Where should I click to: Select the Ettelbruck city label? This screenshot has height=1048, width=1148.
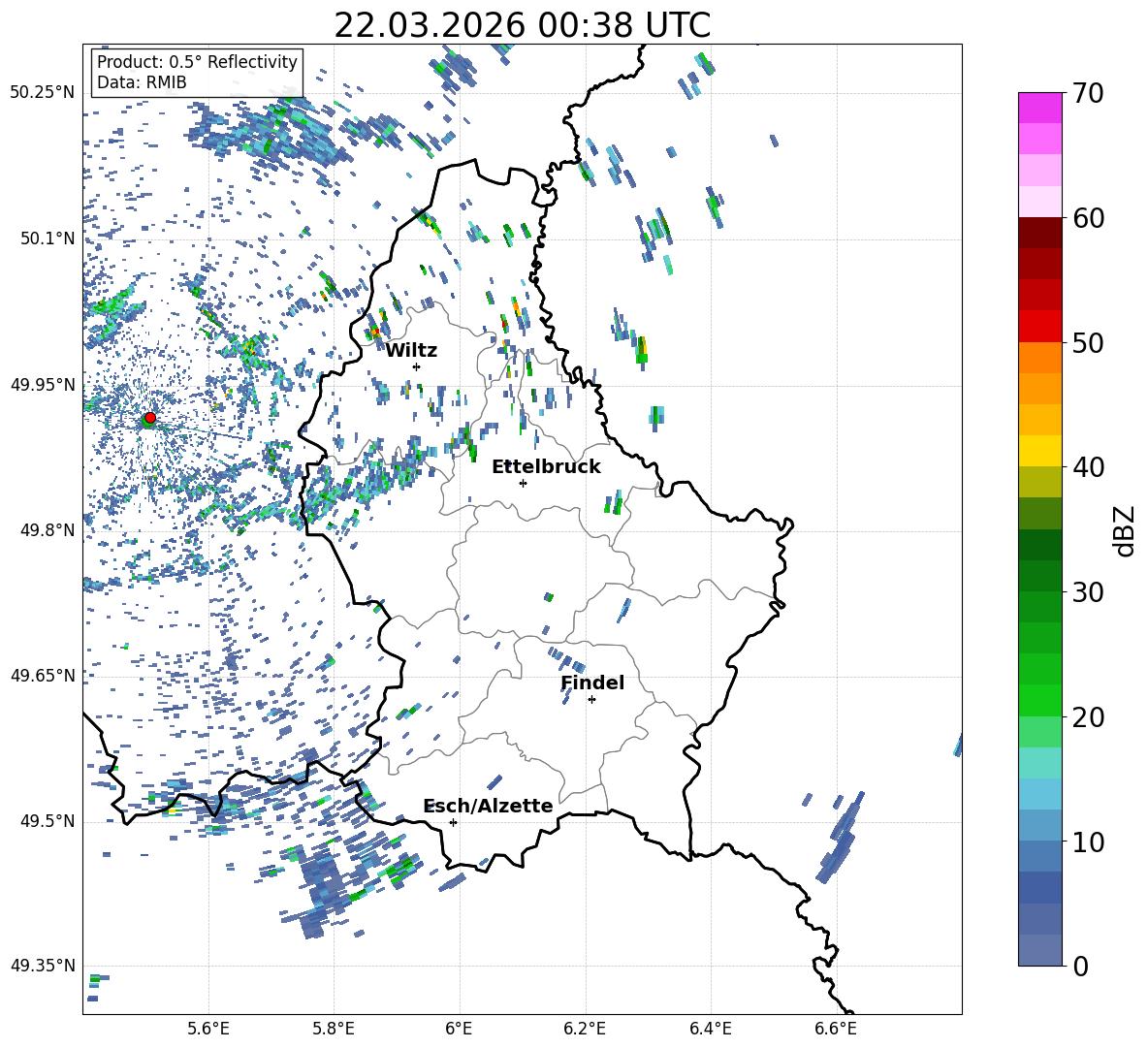coord(546,467)
